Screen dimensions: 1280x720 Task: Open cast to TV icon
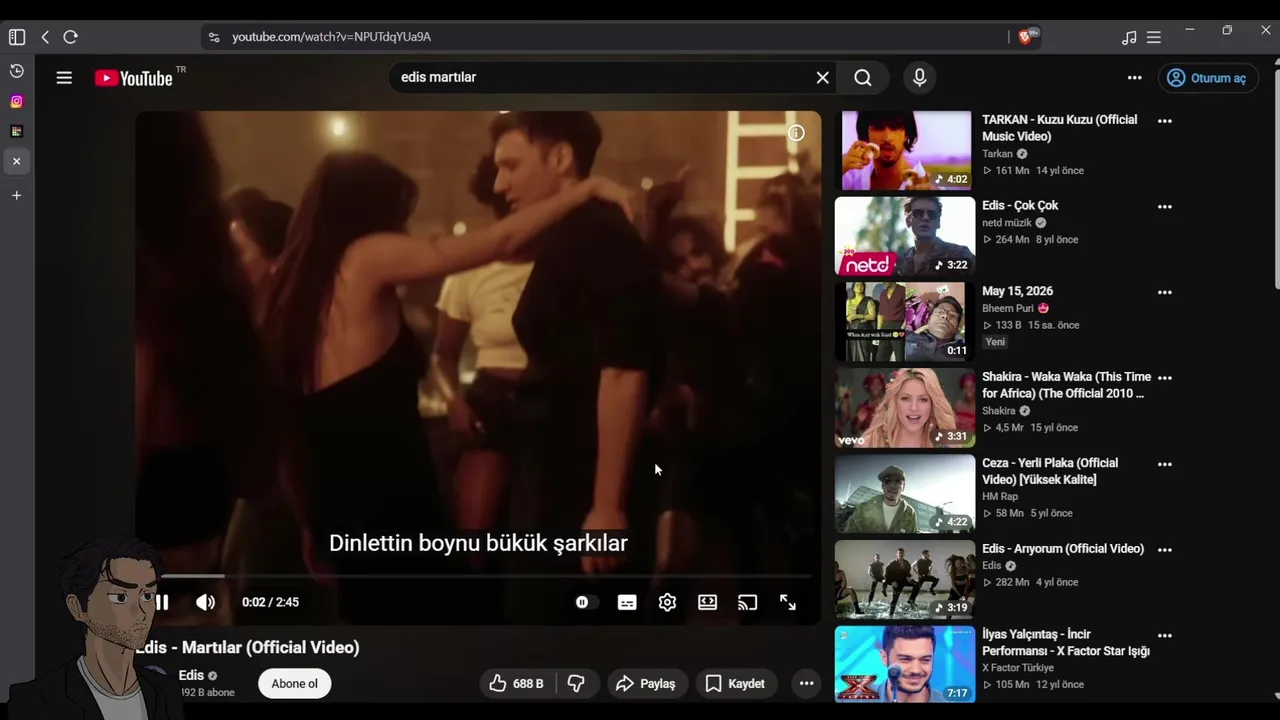pyautogui.click(x=747, y=602)
